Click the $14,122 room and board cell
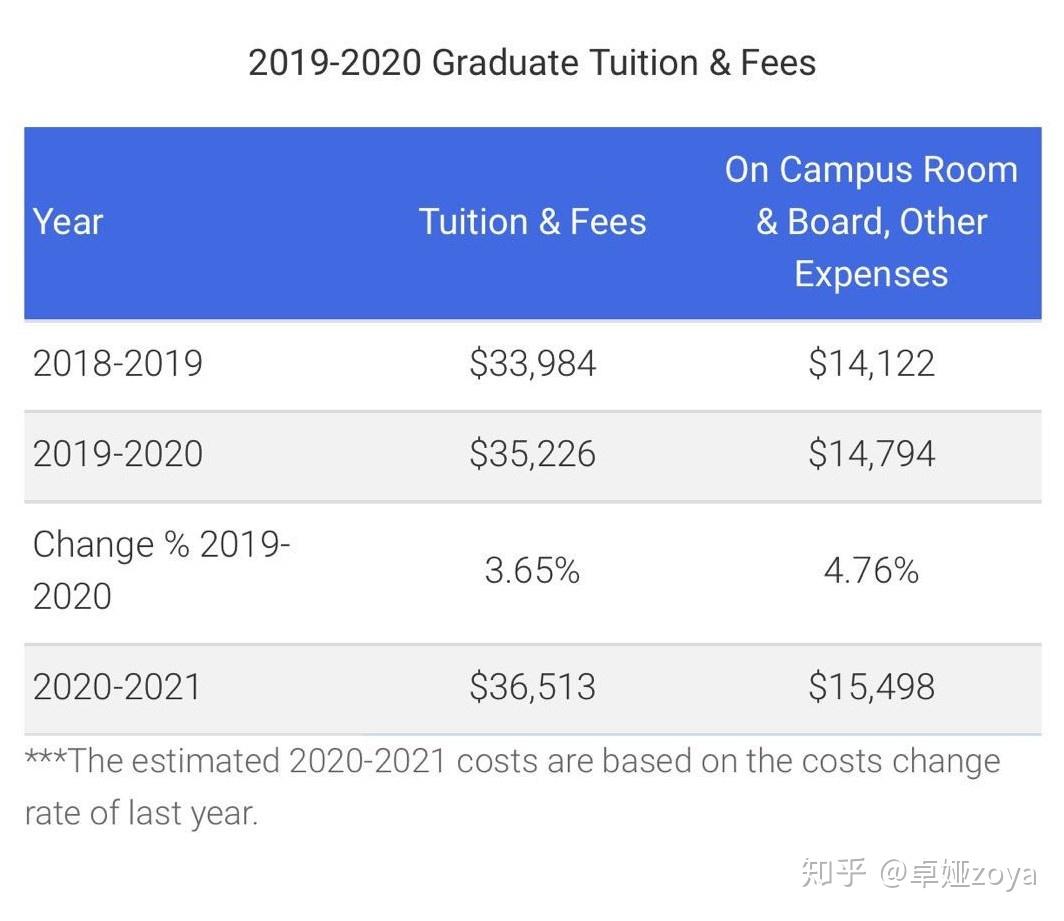 click(871, 363)
